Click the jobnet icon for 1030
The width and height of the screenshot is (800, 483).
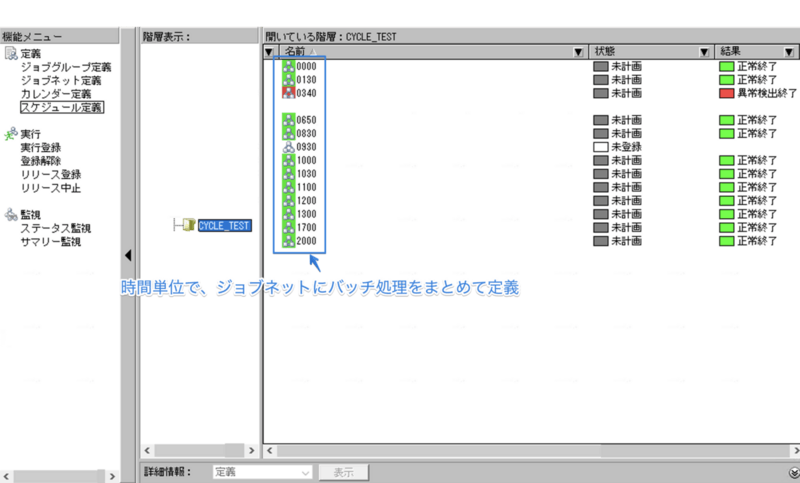click(x=289, y=173)
